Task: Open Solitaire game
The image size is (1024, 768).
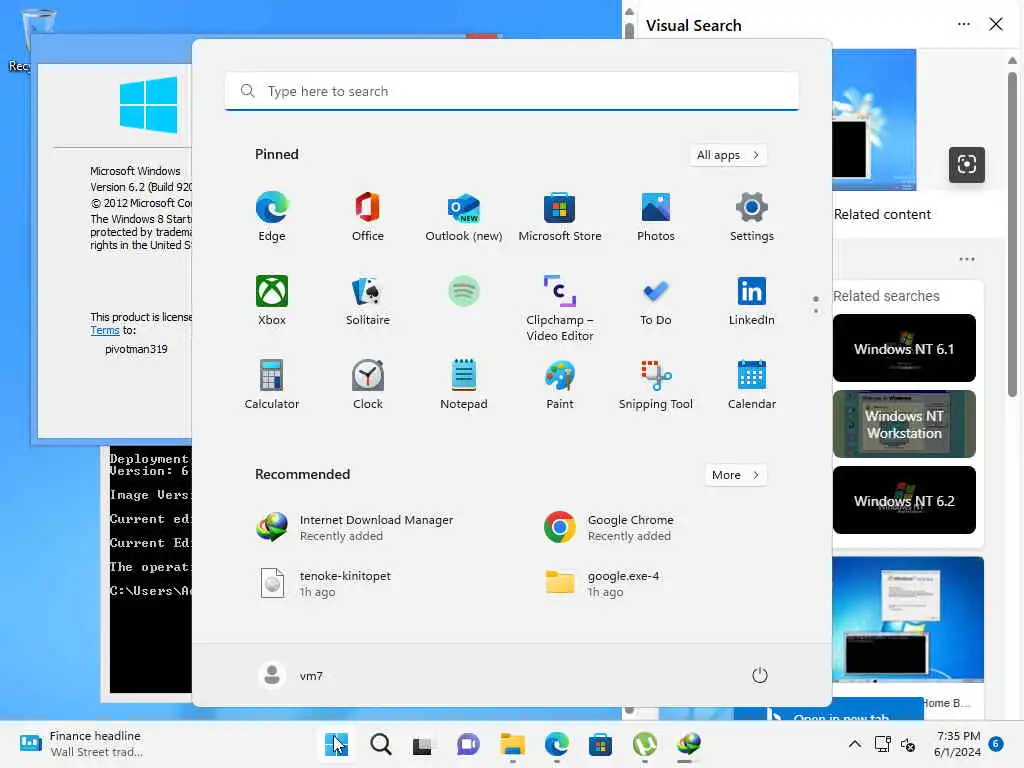Action: click(x=368, y=301)
